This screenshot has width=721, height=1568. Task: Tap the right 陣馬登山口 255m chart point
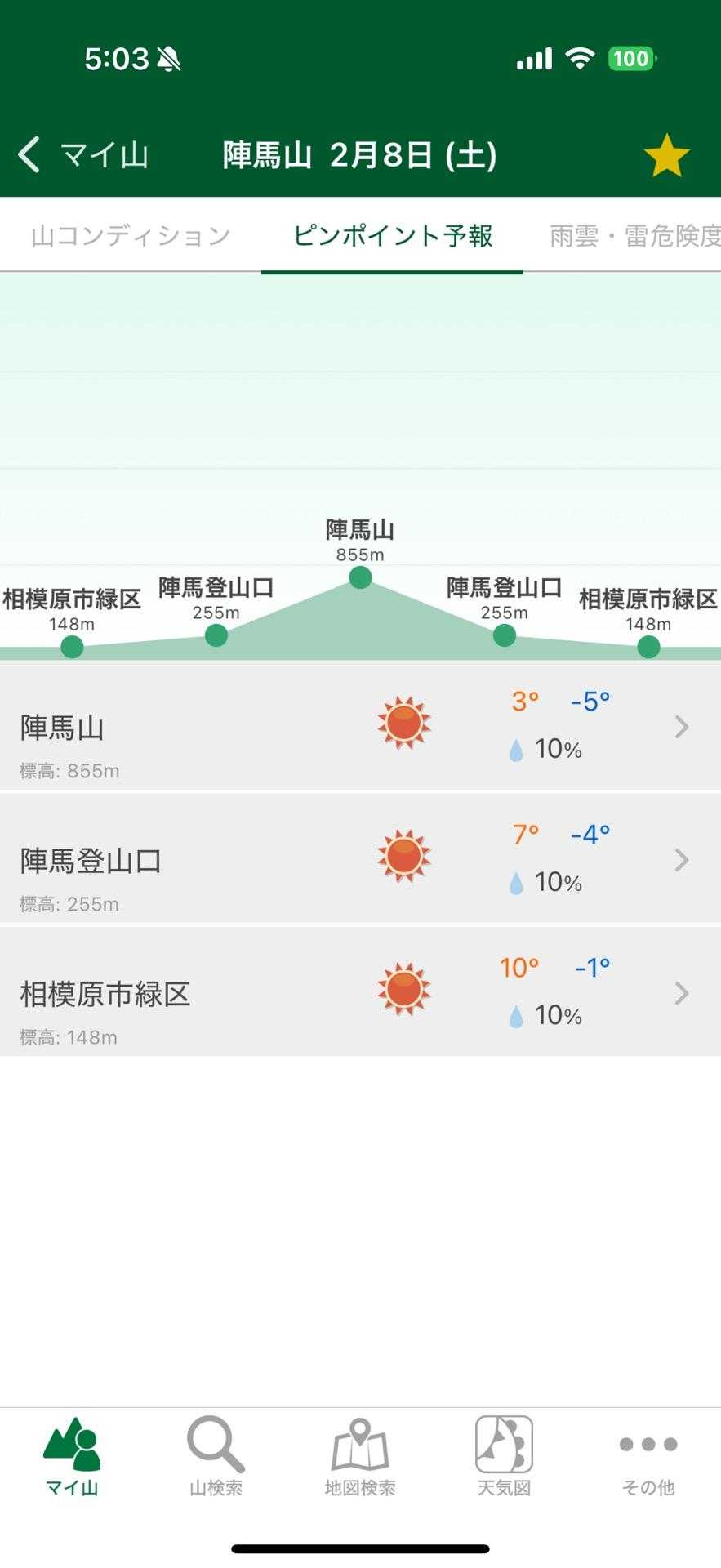(x=505, y=635)
